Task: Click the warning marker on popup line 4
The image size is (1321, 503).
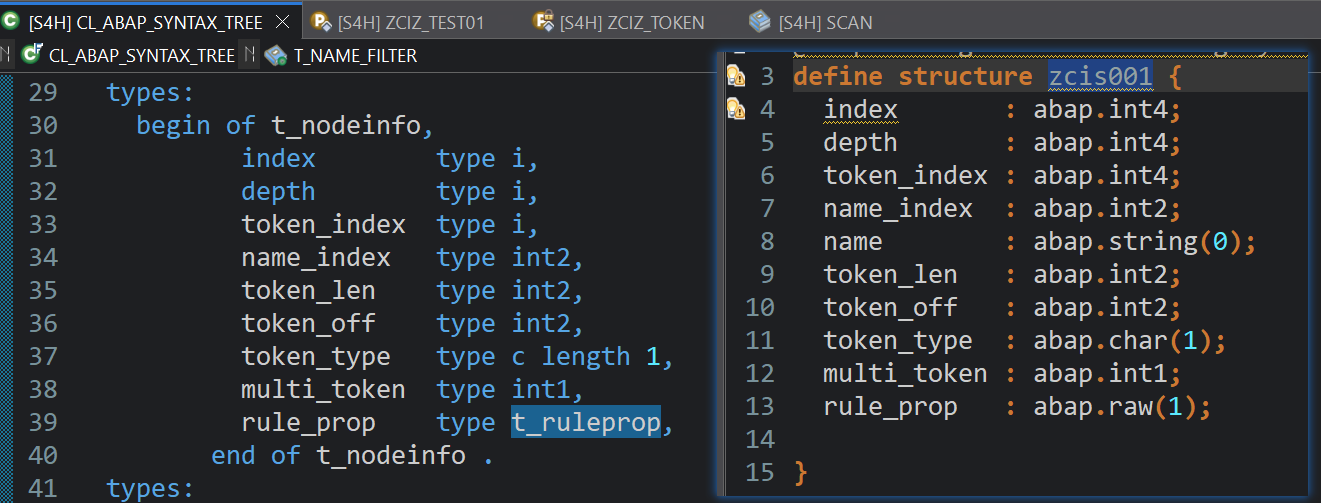Action: point(736,108)
